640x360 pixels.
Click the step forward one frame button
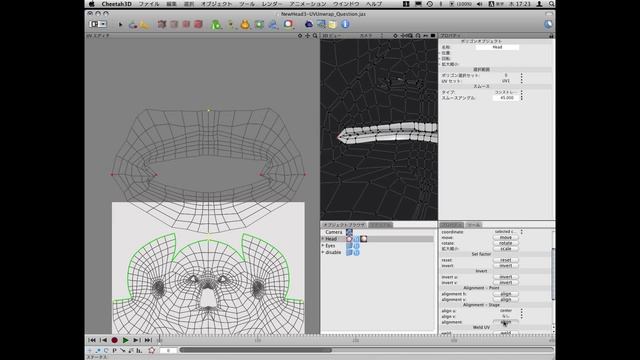(x=137, y=340)
